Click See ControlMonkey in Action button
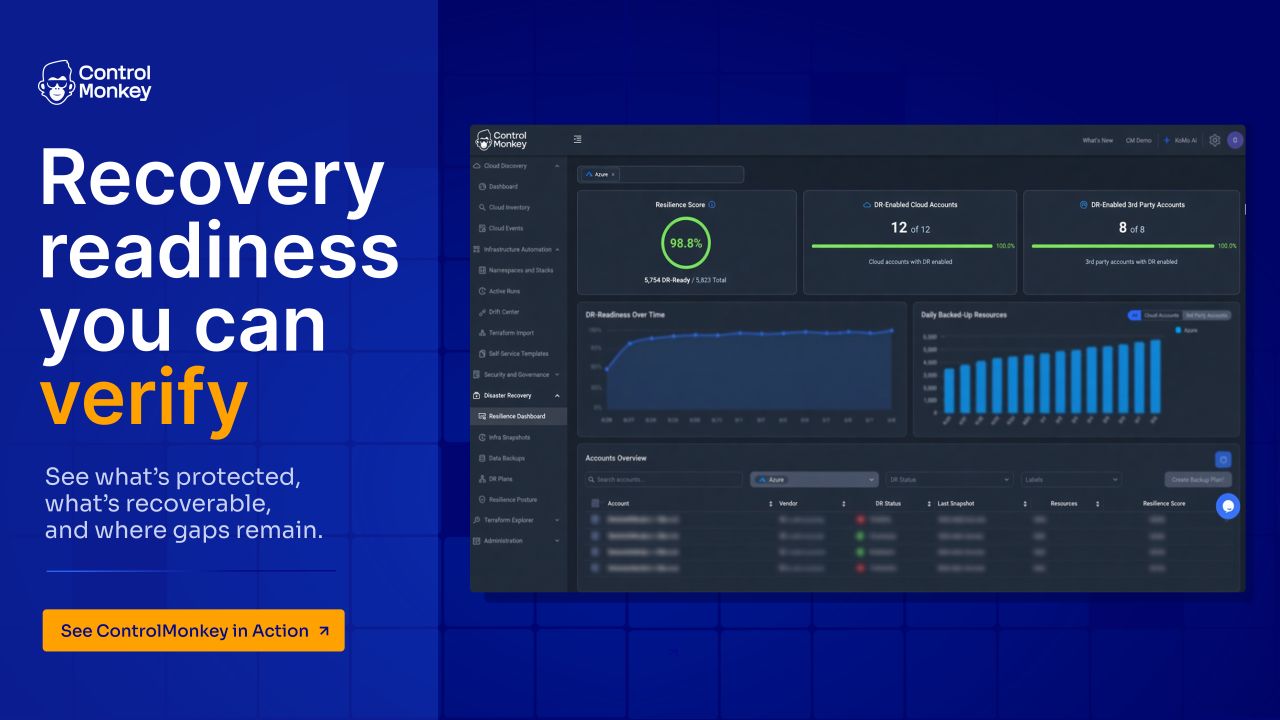Viewport: 1280px width, 720px height. [x=193, y=630]
